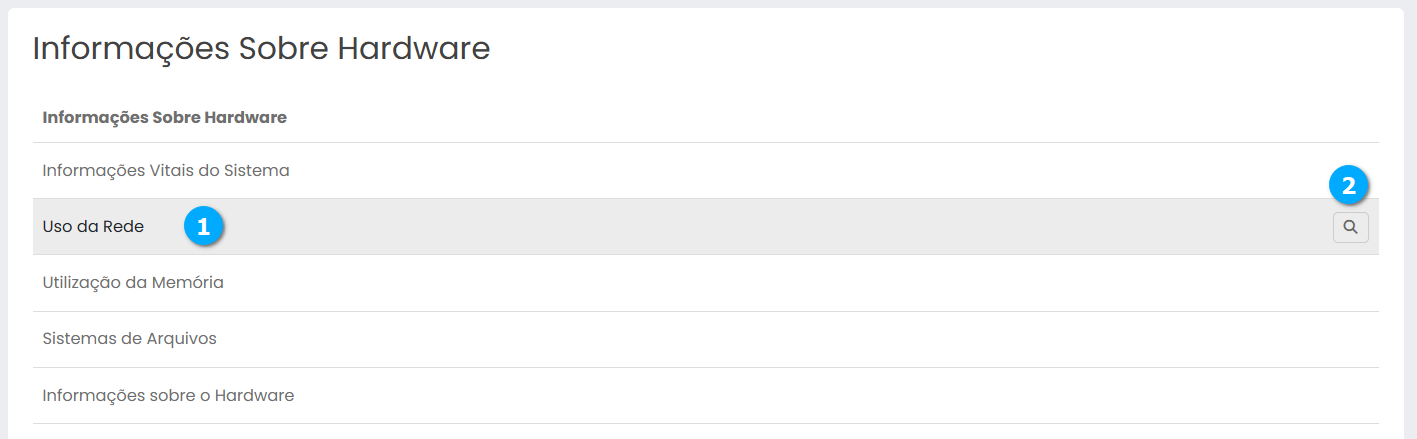This screenshot has height=439, width=1417.
Task: Click the blue number 1 badge
Action: point(204,227)
